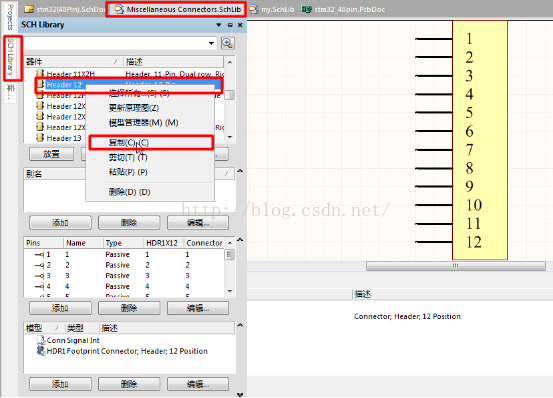Choose Delete (D) in context menu
Viewport: 553px width, 398px height.
(x=129, y=192)
